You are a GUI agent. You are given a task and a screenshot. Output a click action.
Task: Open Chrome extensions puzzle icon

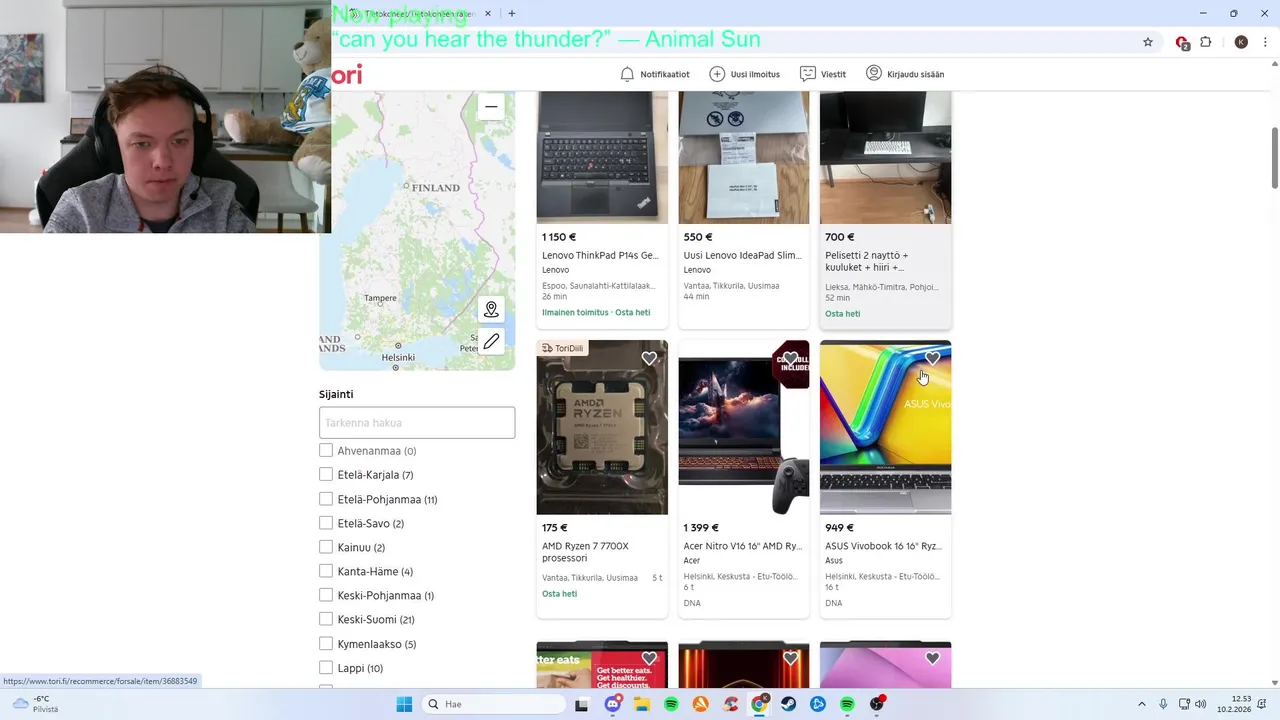pos(1206,42)
